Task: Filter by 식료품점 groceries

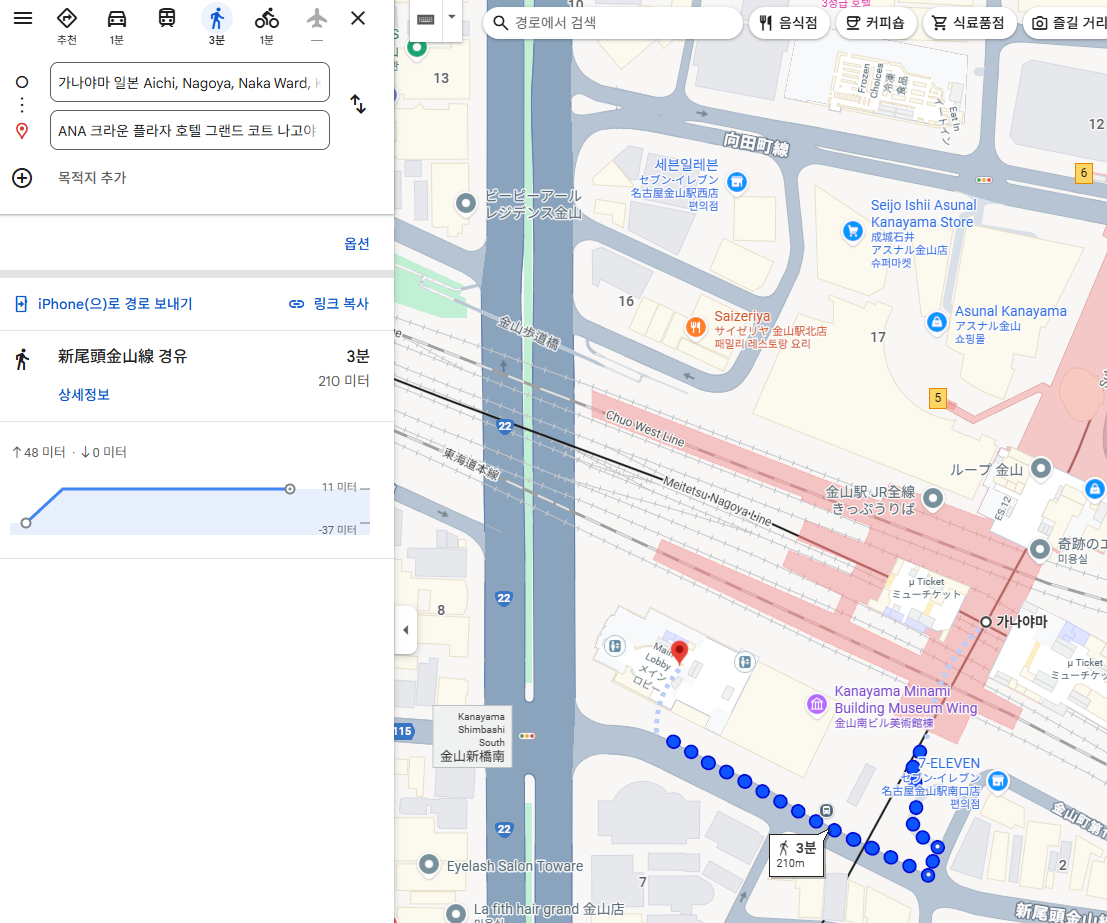Action: [x=969, y=23]
